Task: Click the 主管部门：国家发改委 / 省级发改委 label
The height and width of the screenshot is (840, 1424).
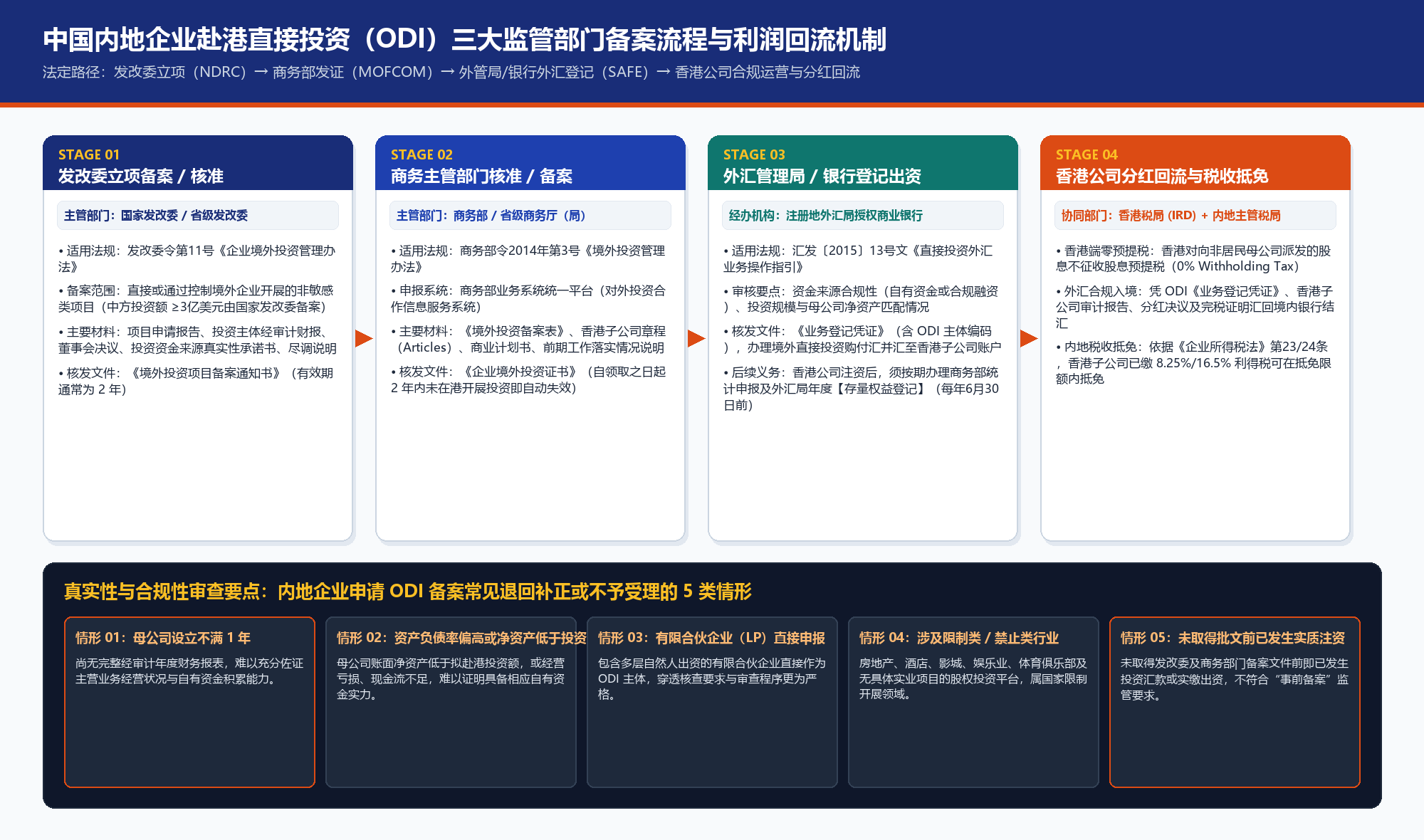Action: coord(198,215)
